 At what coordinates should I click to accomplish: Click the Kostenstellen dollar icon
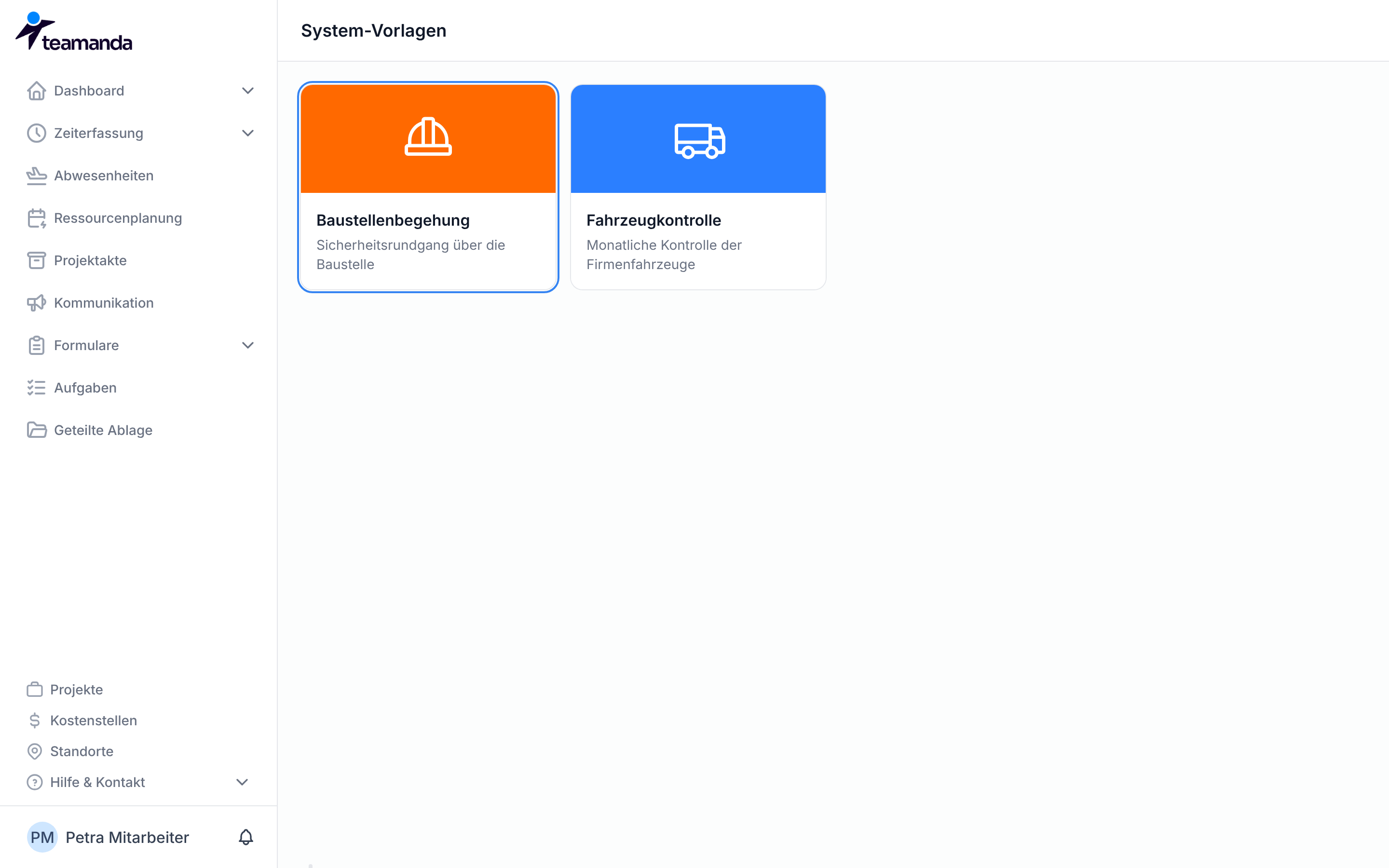pyautogui.click(x=35, y=720)
